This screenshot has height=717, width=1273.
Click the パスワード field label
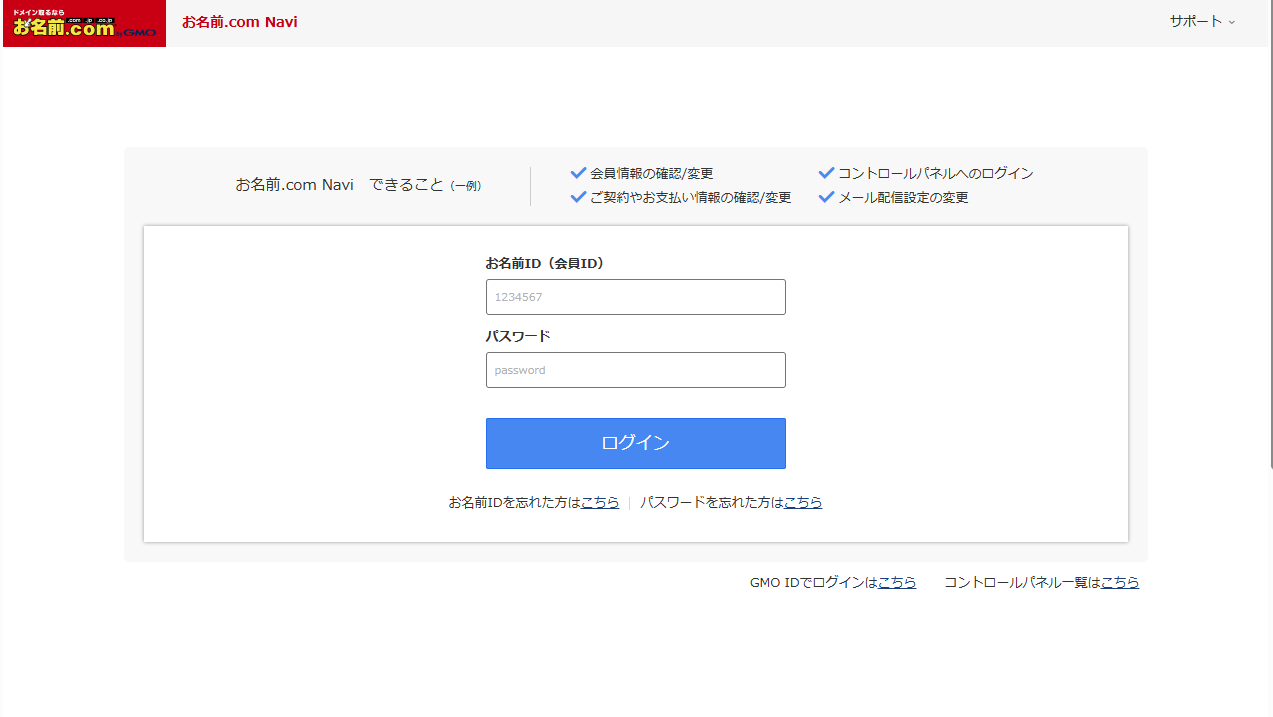[518, 337]
